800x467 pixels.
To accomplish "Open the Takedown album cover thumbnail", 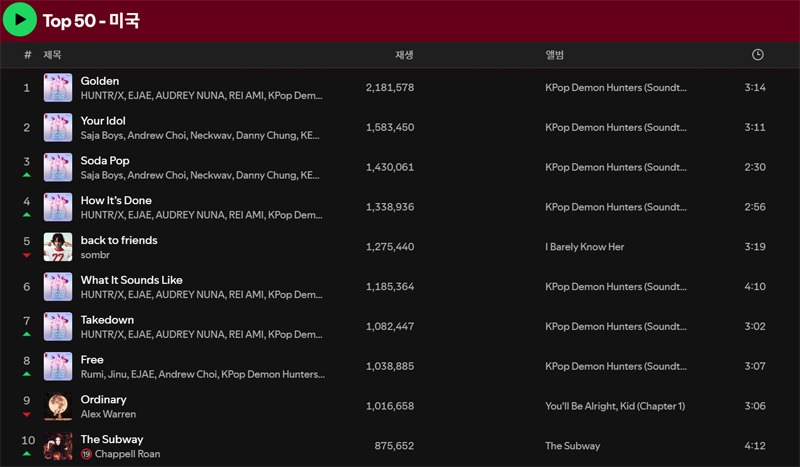I will tap(58, 326).
